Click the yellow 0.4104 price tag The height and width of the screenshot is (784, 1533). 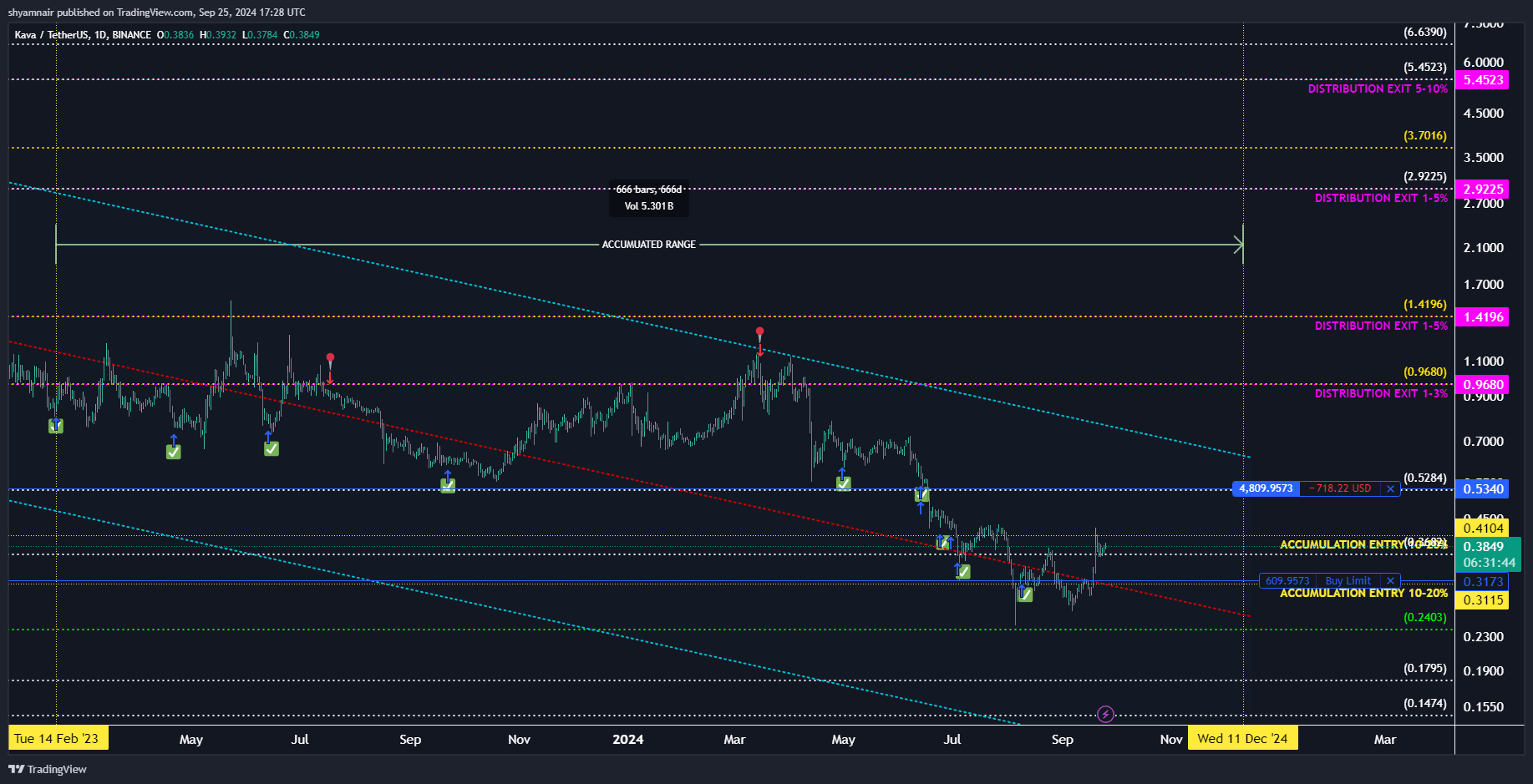click(1483, 528)
